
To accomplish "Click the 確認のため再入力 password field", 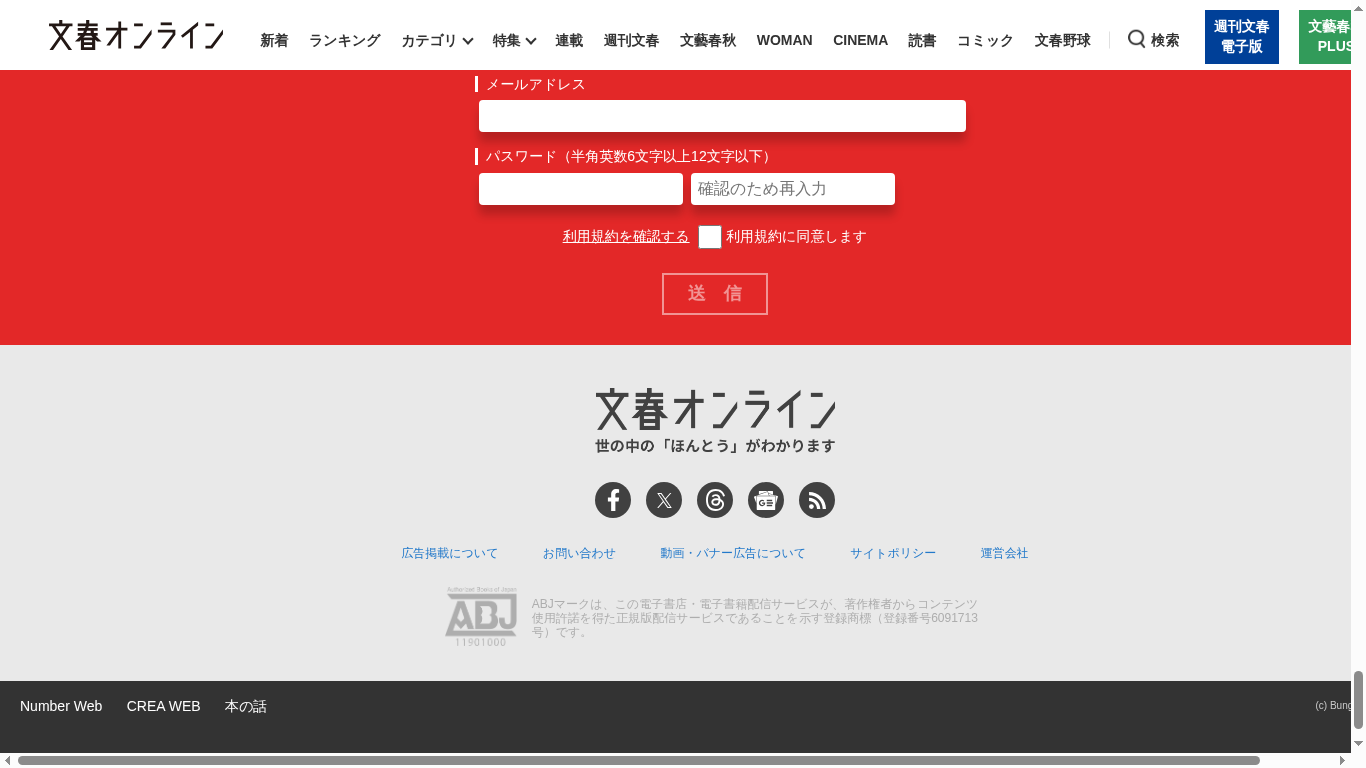I will pos(792,189).
